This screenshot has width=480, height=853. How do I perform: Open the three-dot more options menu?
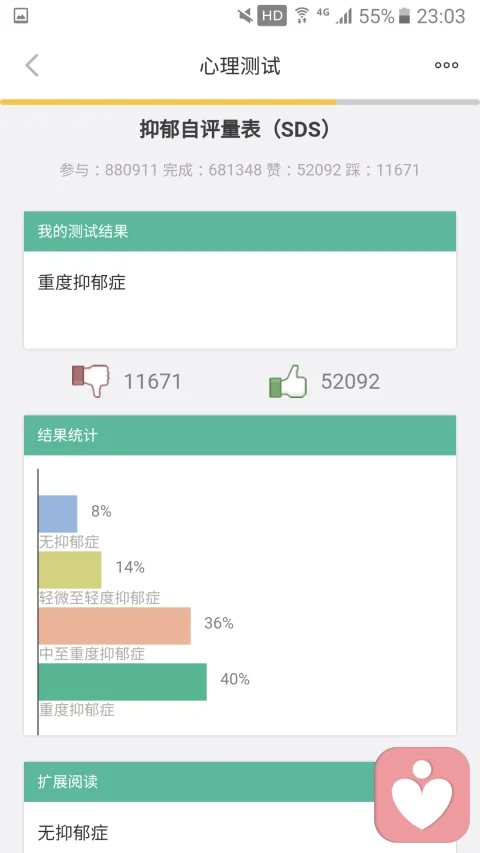446,65
